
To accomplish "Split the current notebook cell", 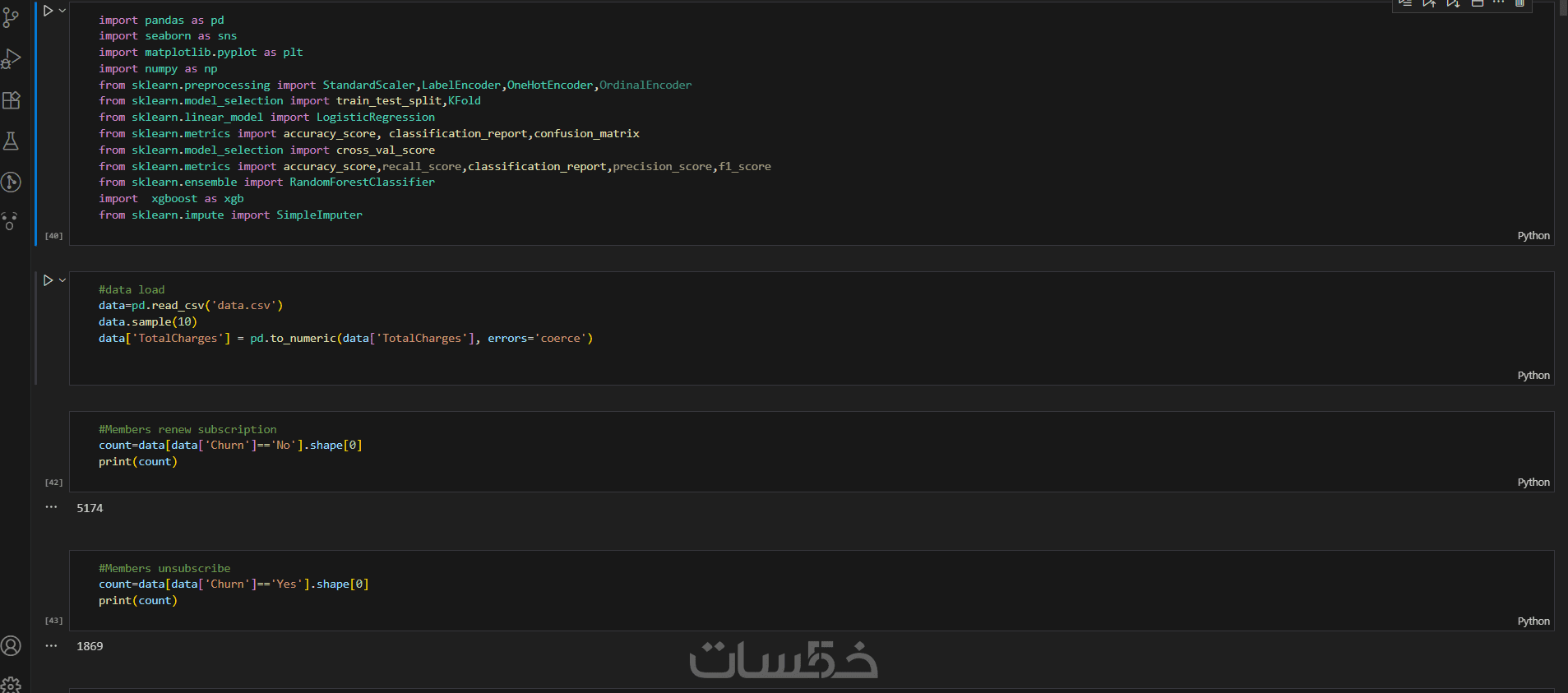I will click(1477, 3).
